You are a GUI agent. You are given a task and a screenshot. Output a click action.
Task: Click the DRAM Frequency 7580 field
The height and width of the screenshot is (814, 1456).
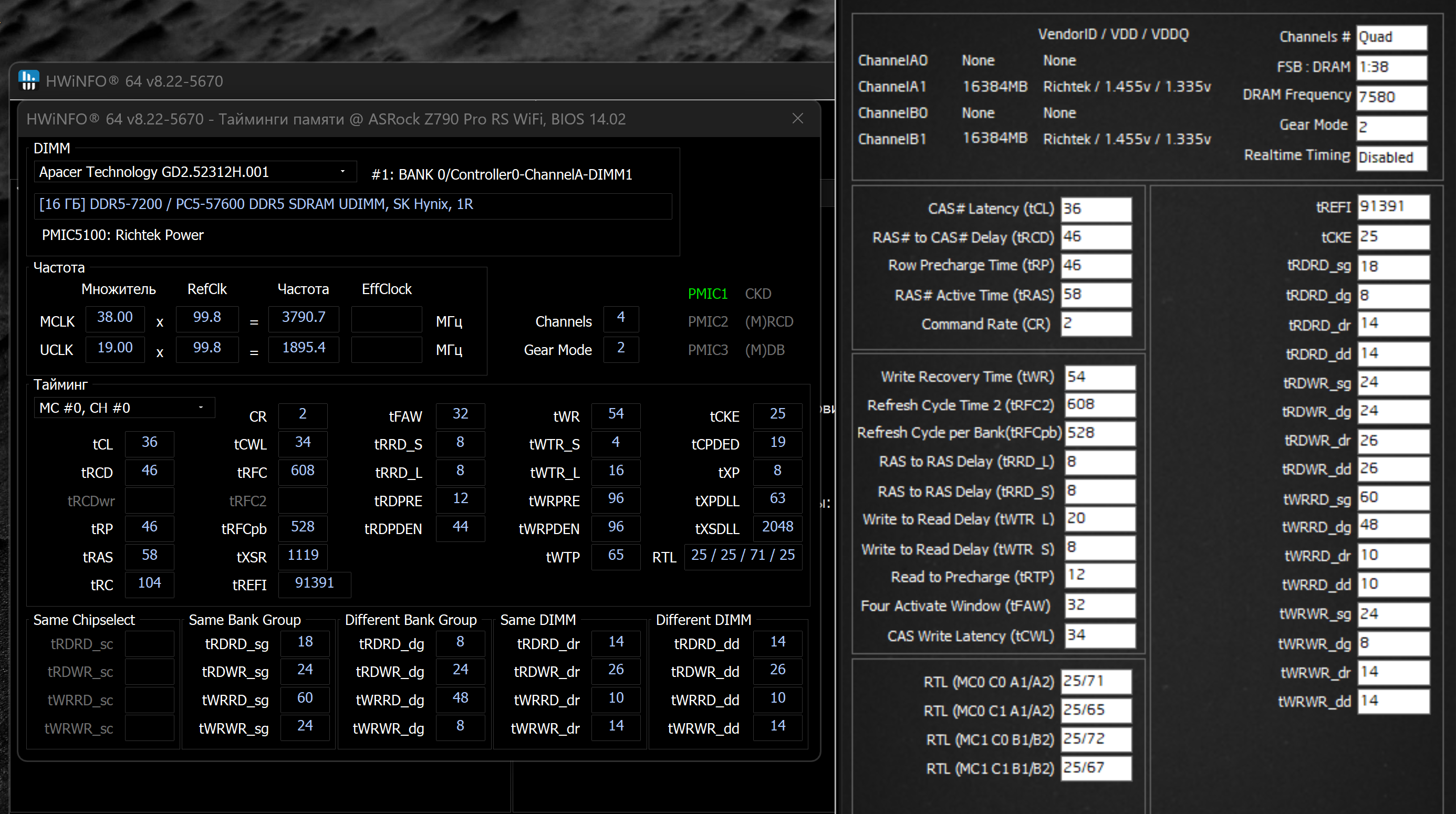click(x=1391, y=97)
